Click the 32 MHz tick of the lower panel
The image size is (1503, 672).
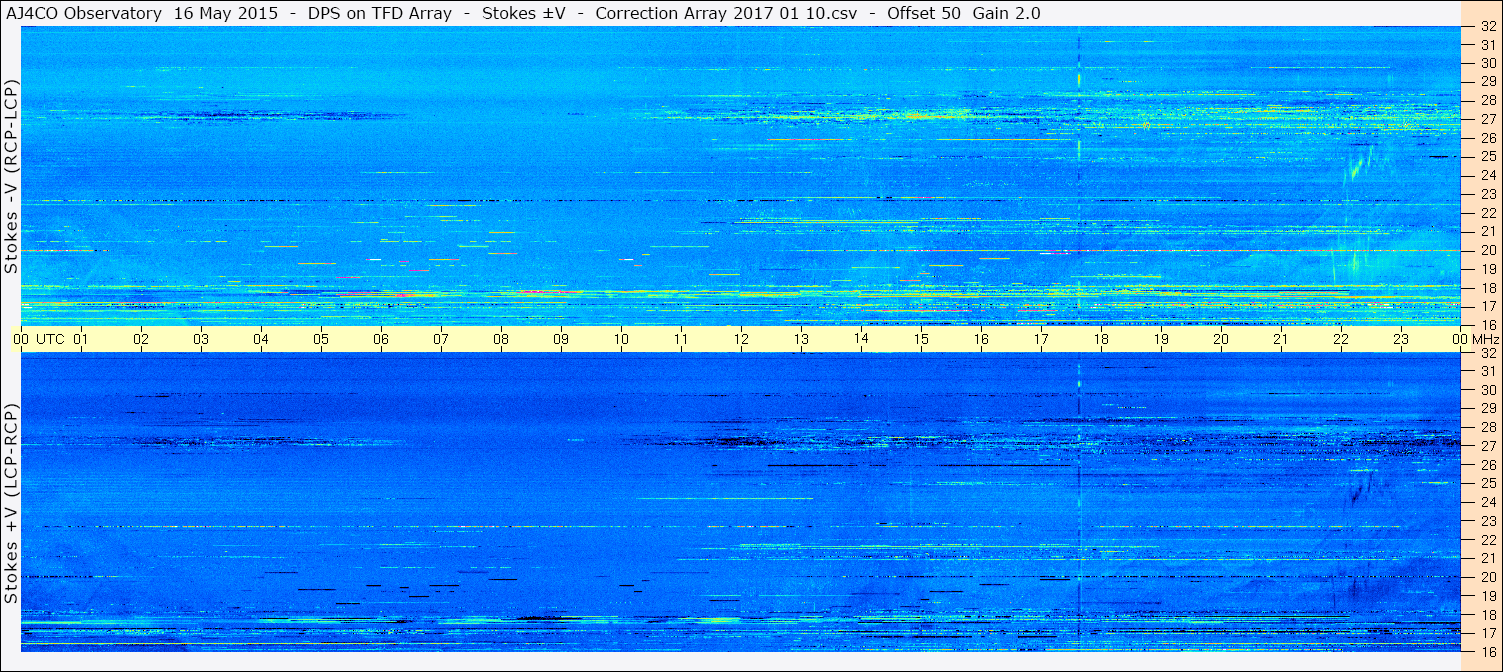1488,353
